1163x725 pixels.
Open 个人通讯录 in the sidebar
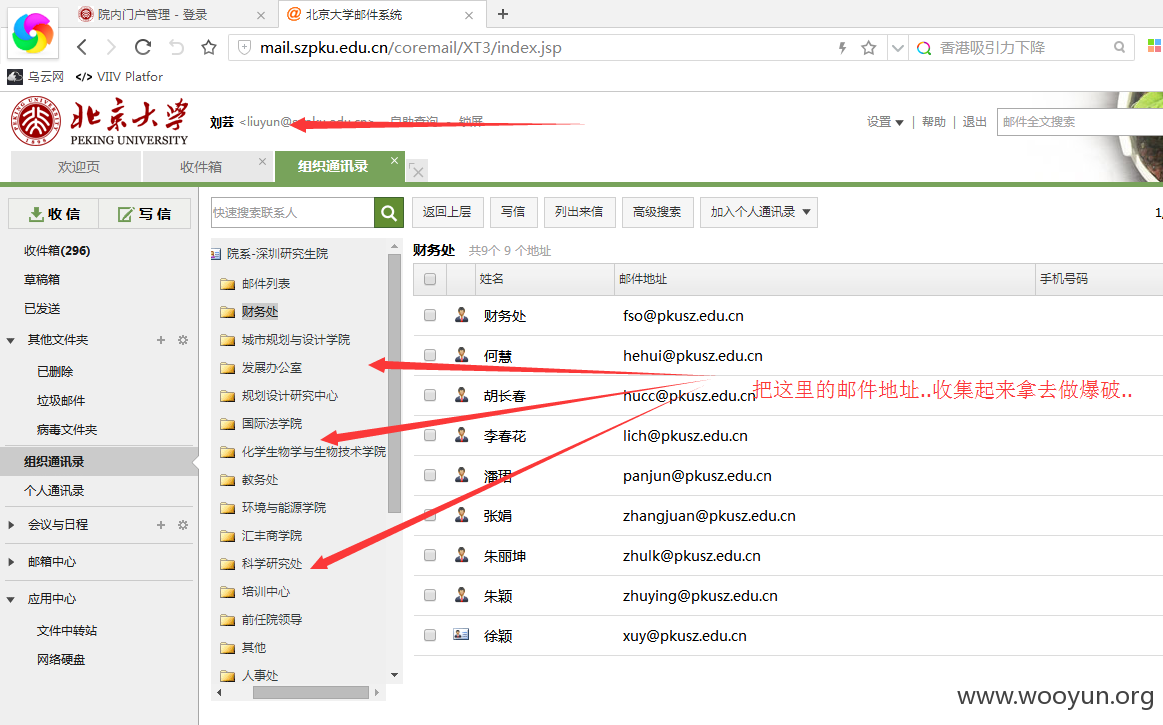[x=54, y=491]
